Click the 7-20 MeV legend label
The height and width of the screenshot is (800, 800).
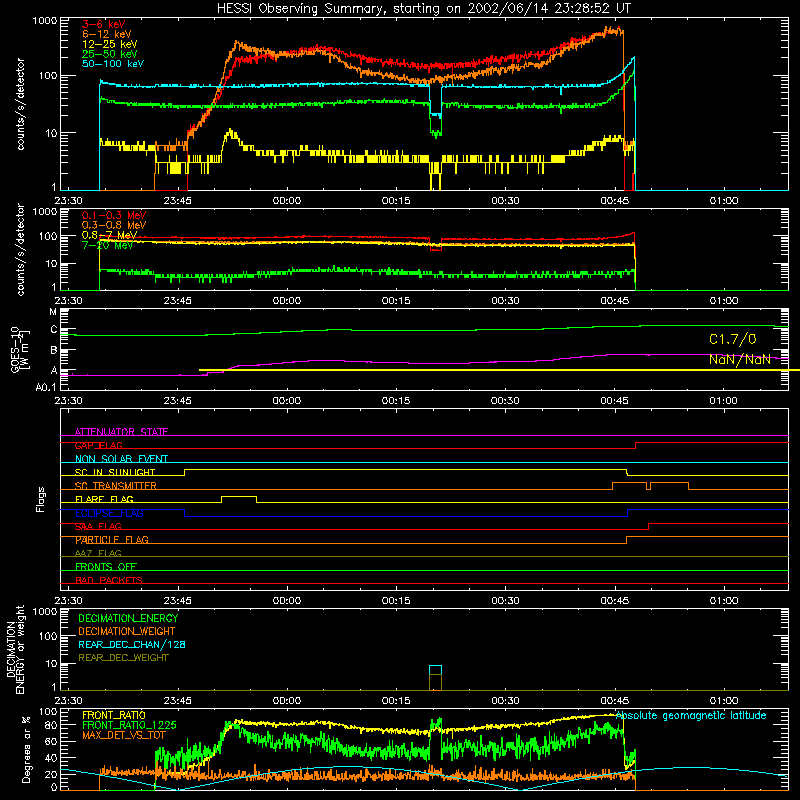pos(107,245)
